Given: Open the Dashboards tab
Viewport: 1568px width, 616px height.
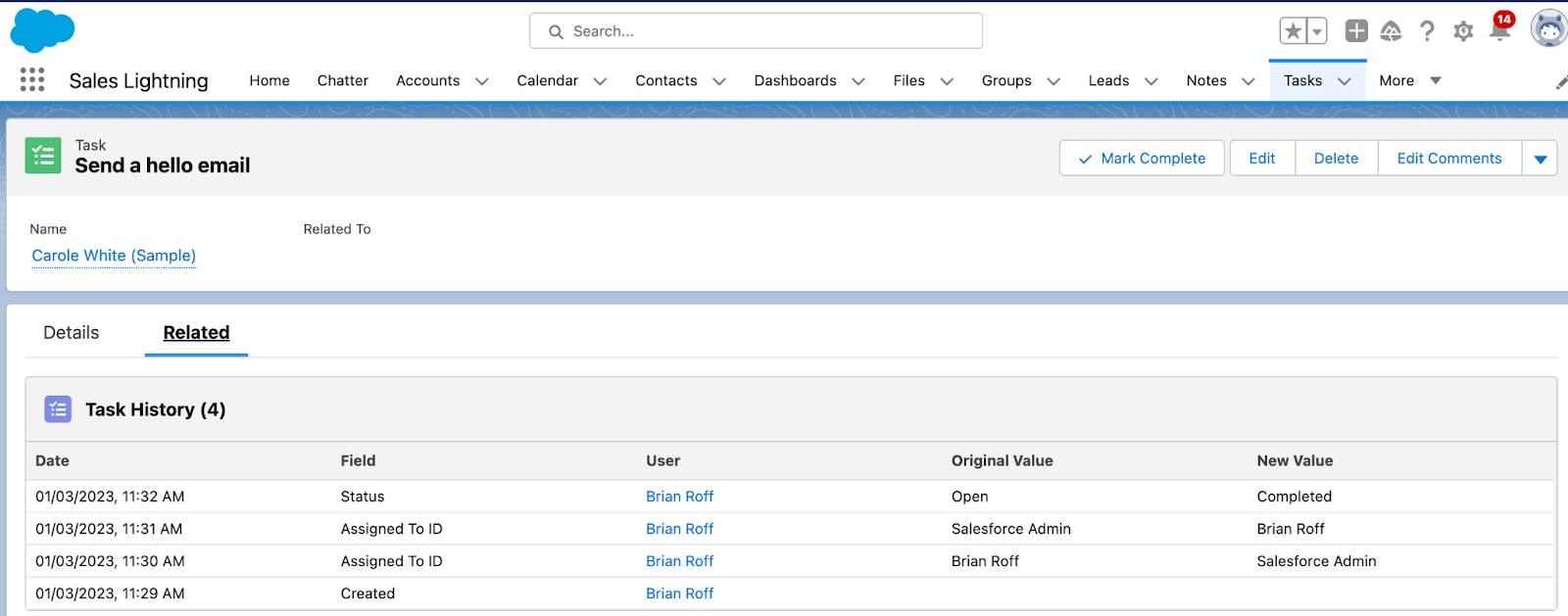Looking at the screenshot, I should click(x=795, y=80).
